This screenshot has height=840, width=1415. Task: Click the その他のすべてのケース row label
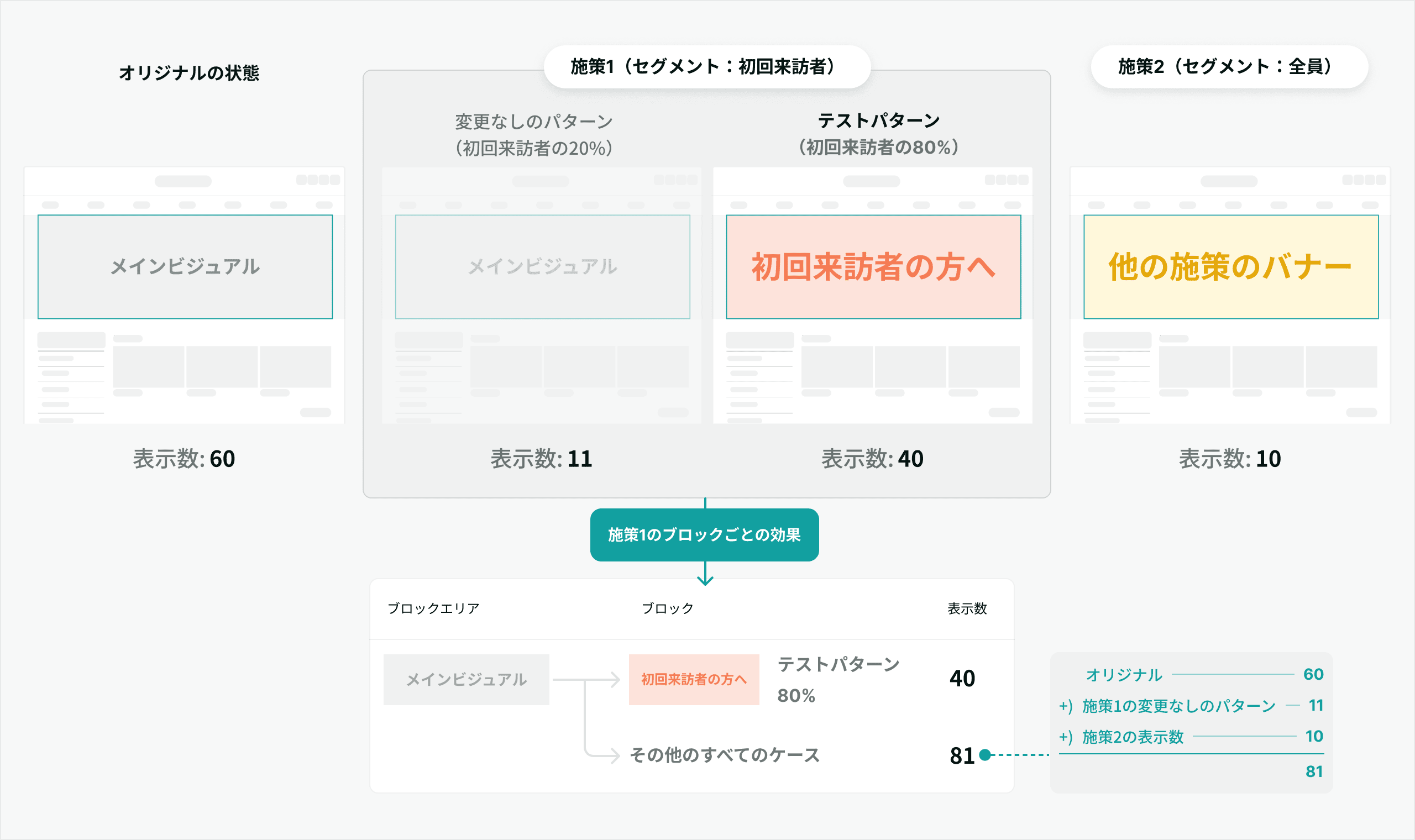pos(725,755)
